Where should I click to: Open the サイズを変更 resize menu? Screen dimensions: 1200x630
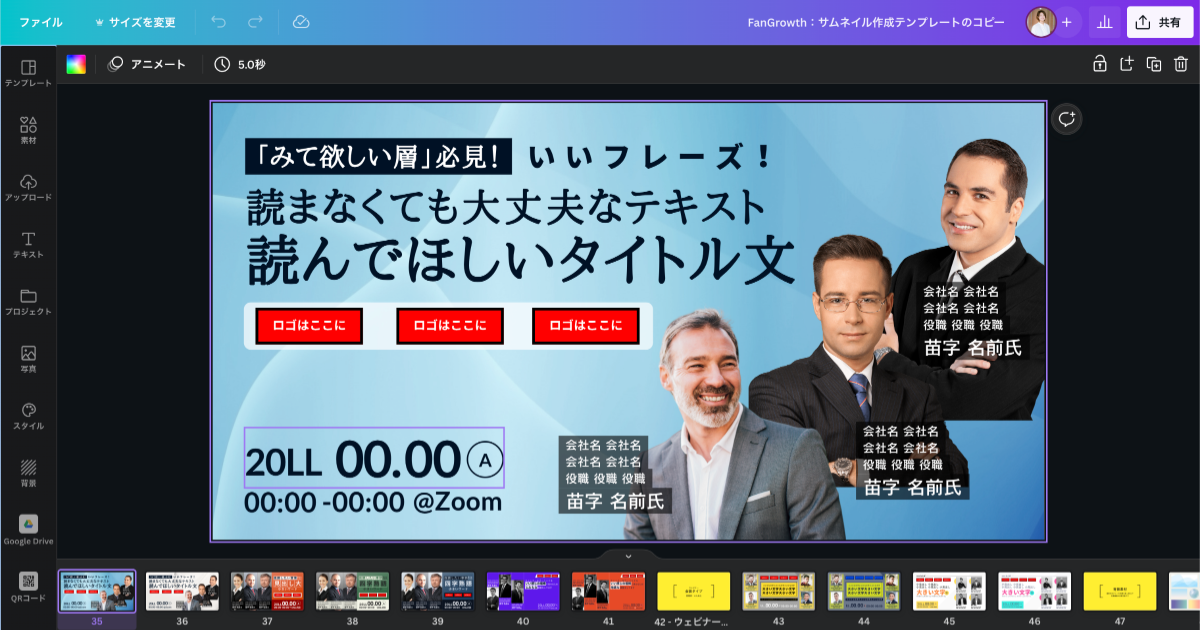click(135, 22)
